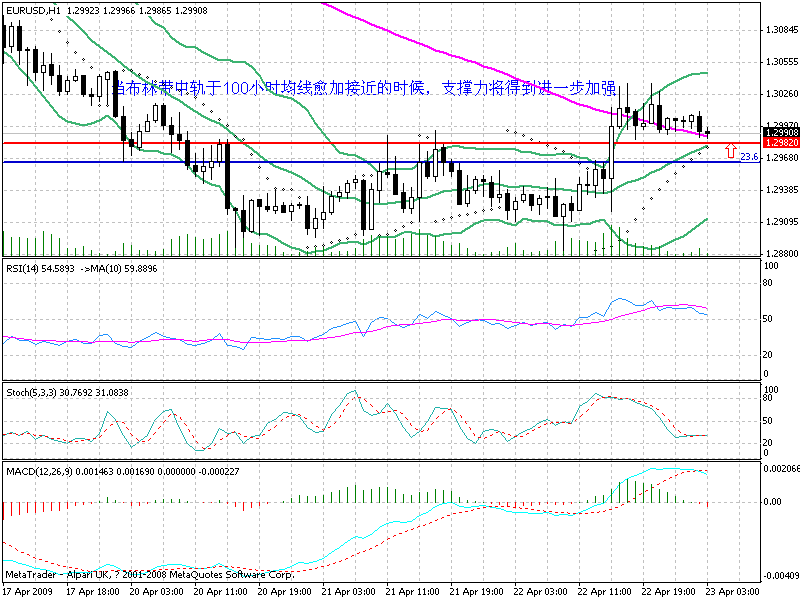Click the 80 level on RSI scale
The height and width of the screenshot is (600, 800).
(x=767, y=283)
